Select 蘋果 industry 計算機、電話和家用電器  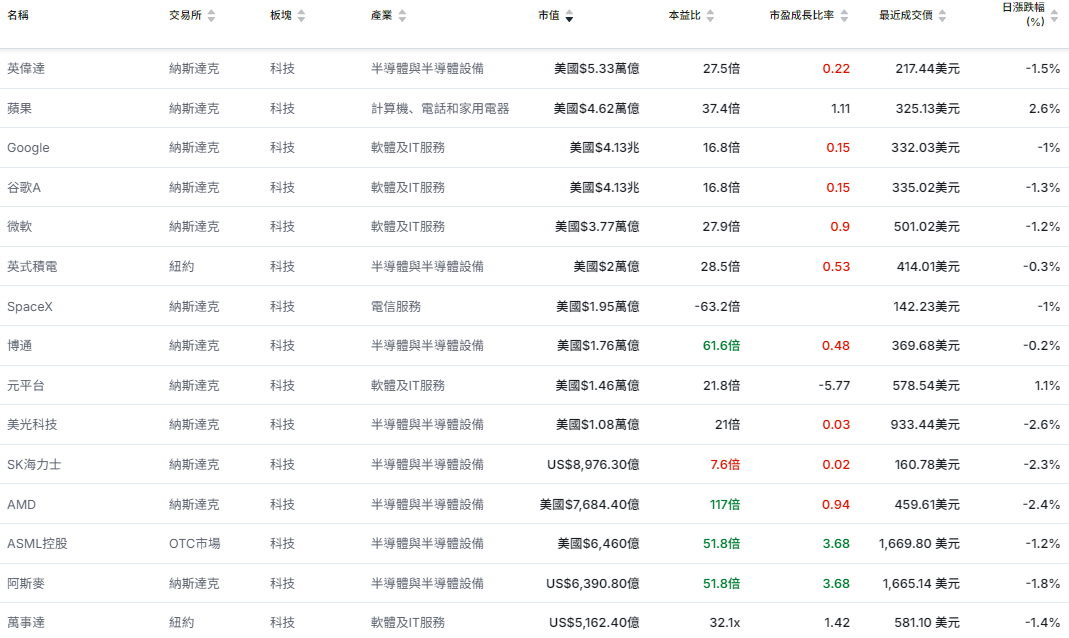click(x=440, y=108)
